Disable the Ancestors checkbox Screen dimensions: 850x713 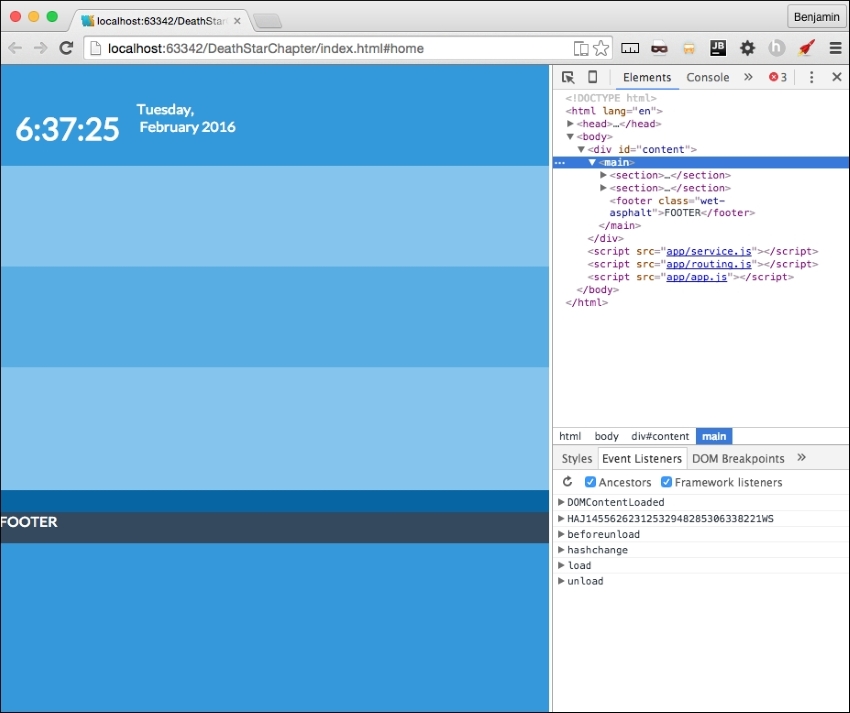point(590,482)
